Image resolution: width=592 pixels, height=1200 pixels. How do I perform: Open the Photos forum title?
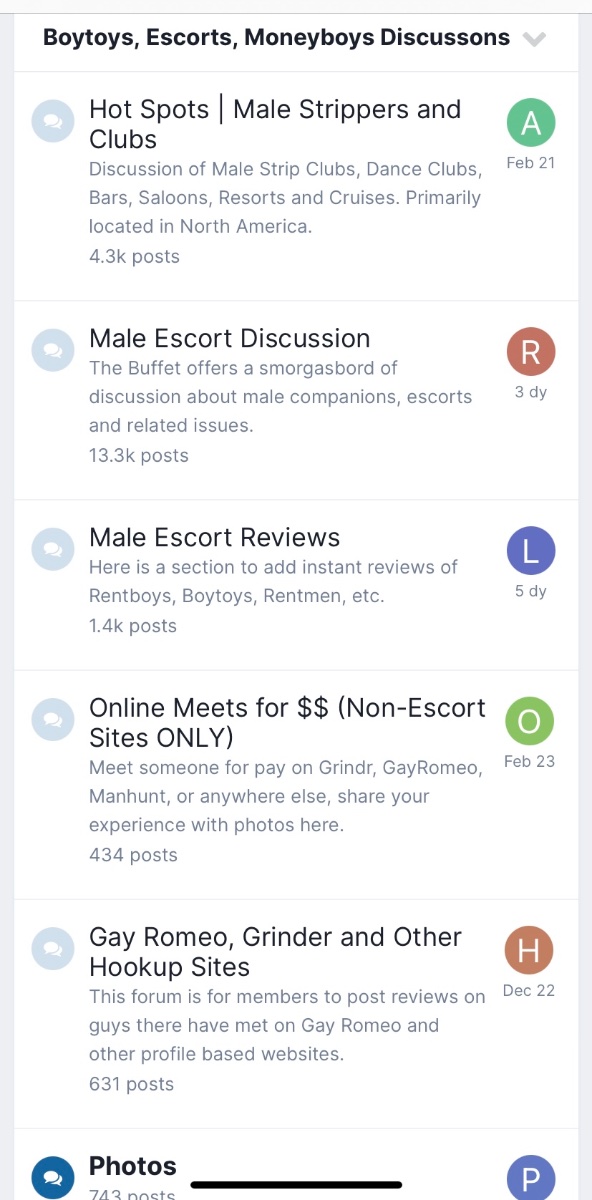(133, 1166)
